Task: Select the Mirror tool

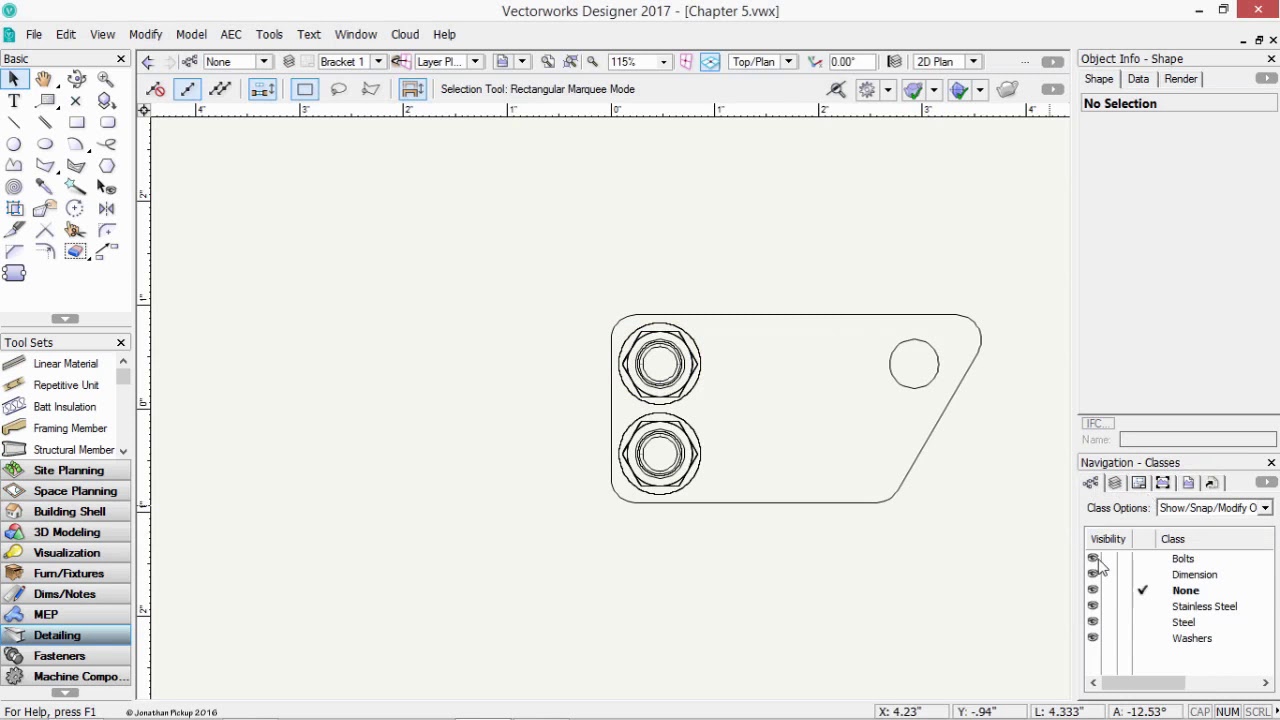Action: 107,208
